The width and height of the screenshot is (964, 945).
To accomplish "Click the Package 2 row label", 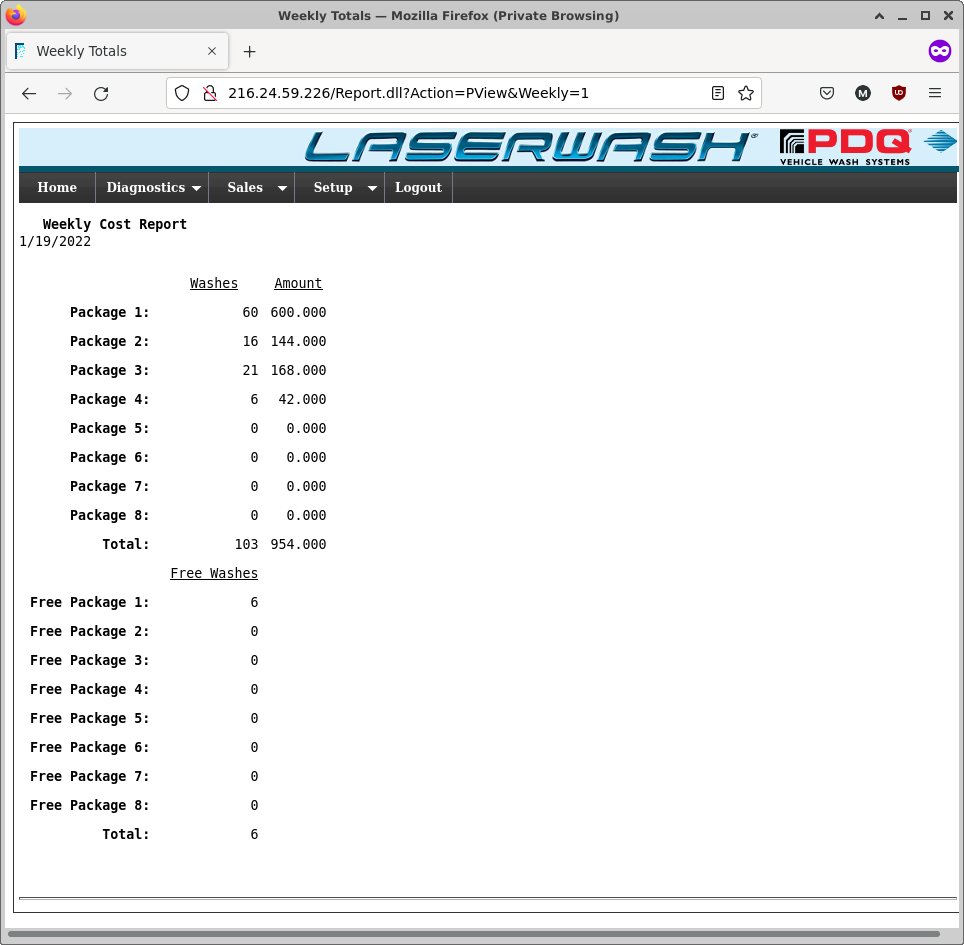I will click(109, 341).
